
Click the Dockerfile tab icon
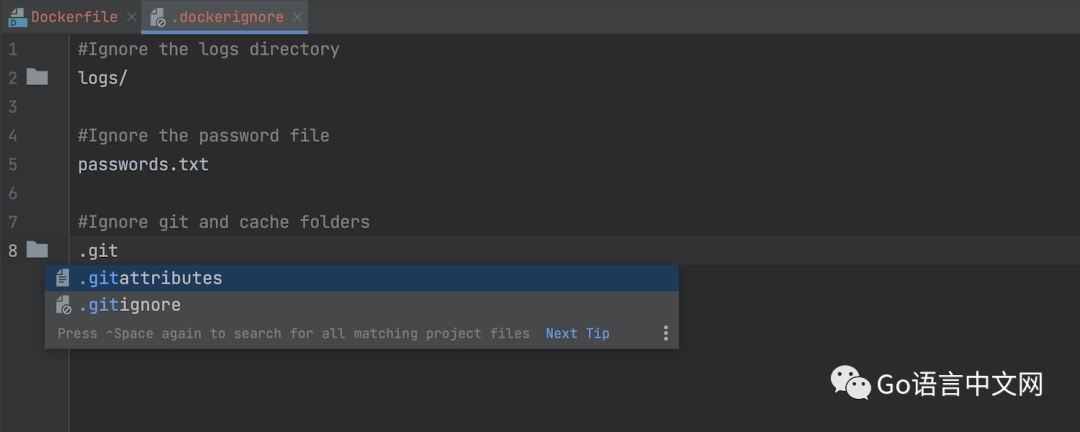click(17, 17)
